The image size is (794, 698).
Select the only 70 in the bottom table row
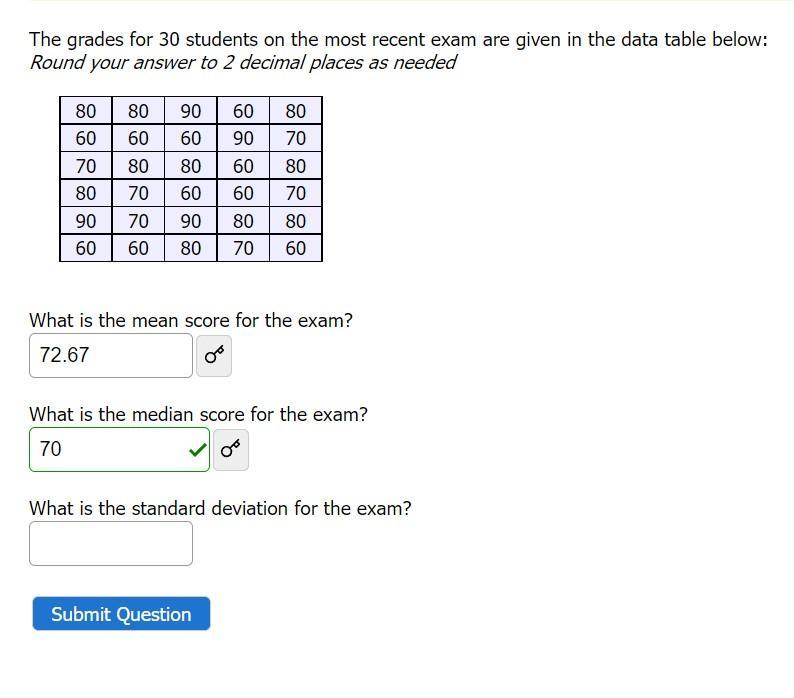(243, 248)
